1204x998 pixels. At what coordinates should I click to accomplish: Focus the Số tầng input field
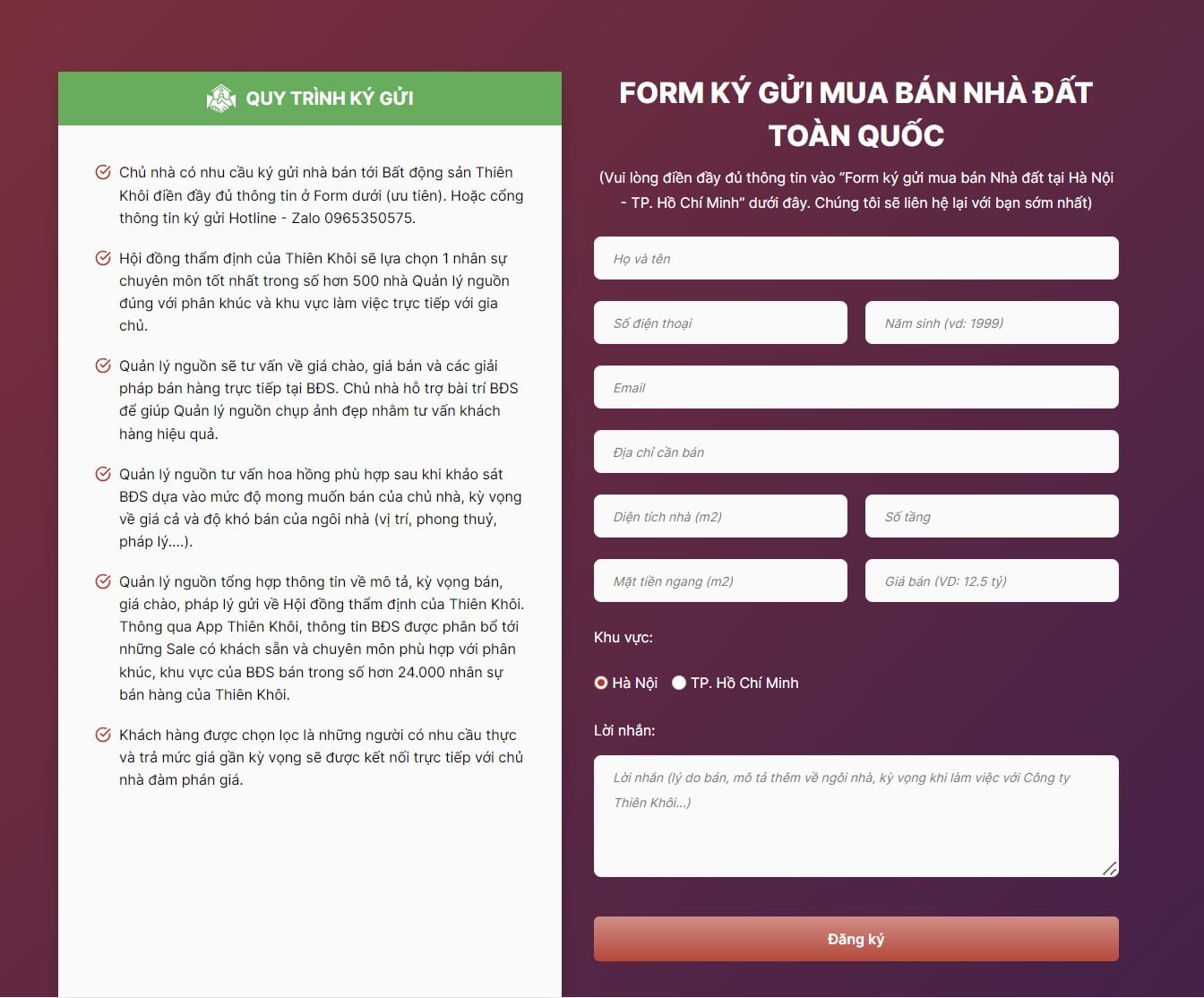[x=992, y=516]
